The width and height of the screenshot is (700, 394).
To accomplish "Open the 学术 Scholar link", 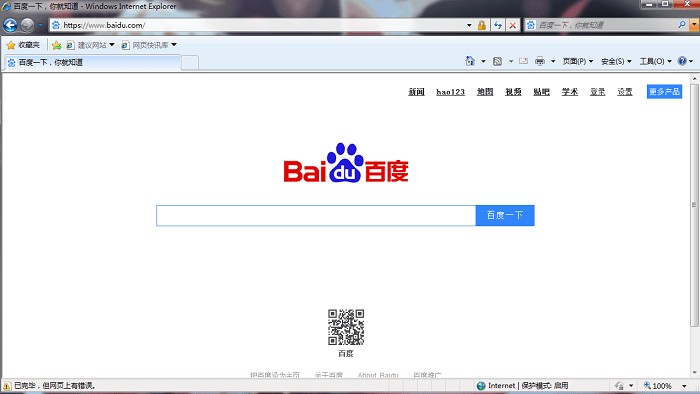I will (x=570, y=91).
